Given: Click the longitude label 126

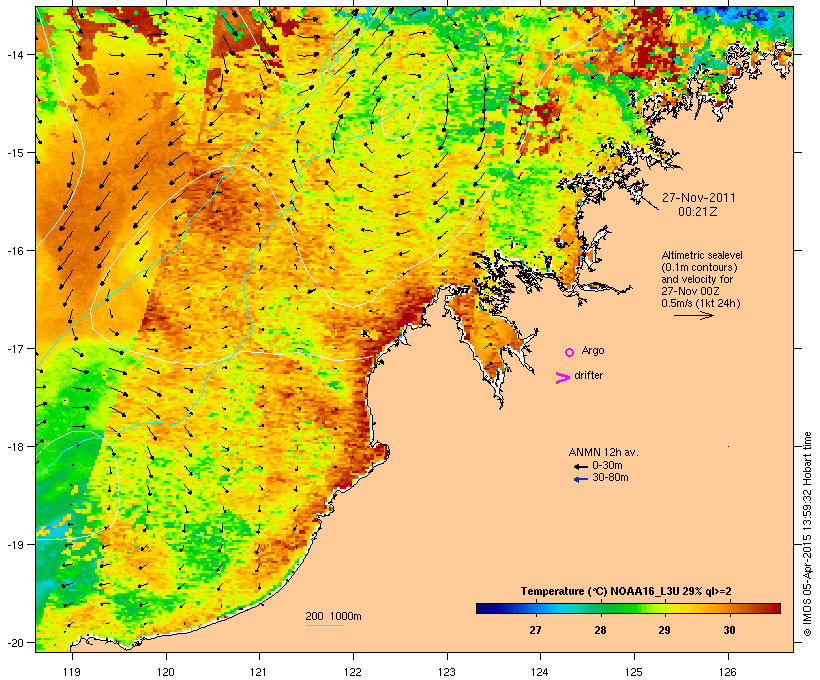Looking at the screenshot, I should tap(728, 672).
